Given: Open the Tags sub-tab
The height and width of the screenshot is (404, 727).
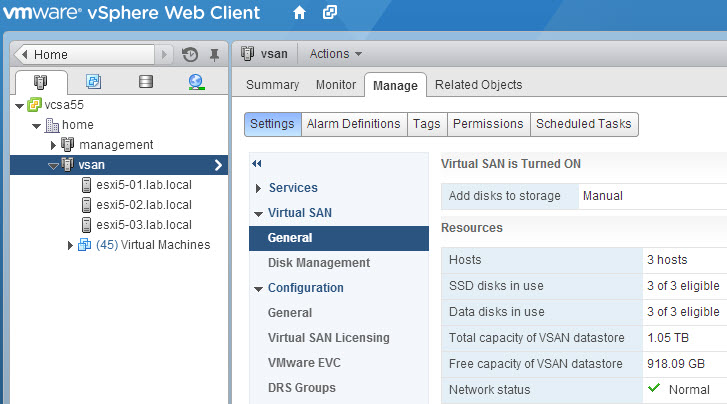Looking at the screenshot, I should (x=427, y=124).
